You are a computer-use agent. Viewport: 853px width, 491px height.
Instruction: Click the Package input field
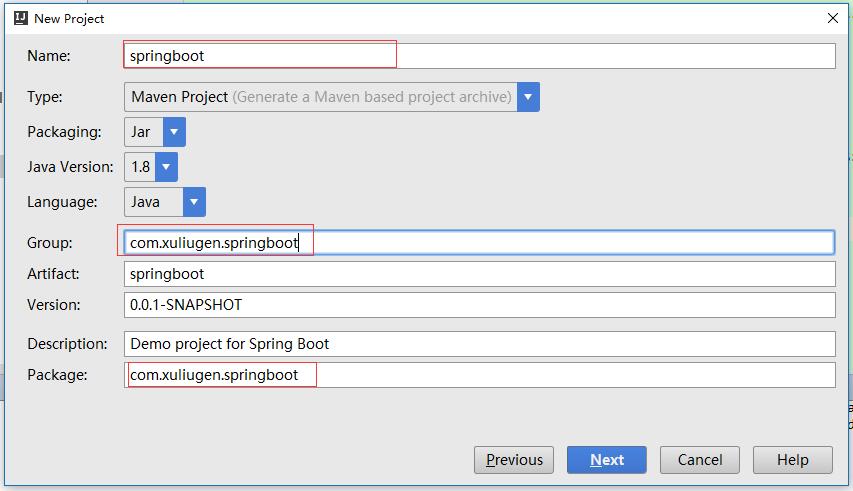click(x=479, y=375)
